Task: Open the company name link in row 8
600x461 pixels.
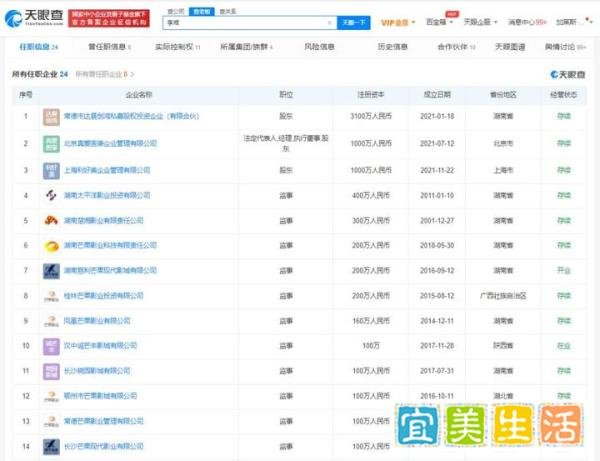Action: pos(103,295)
